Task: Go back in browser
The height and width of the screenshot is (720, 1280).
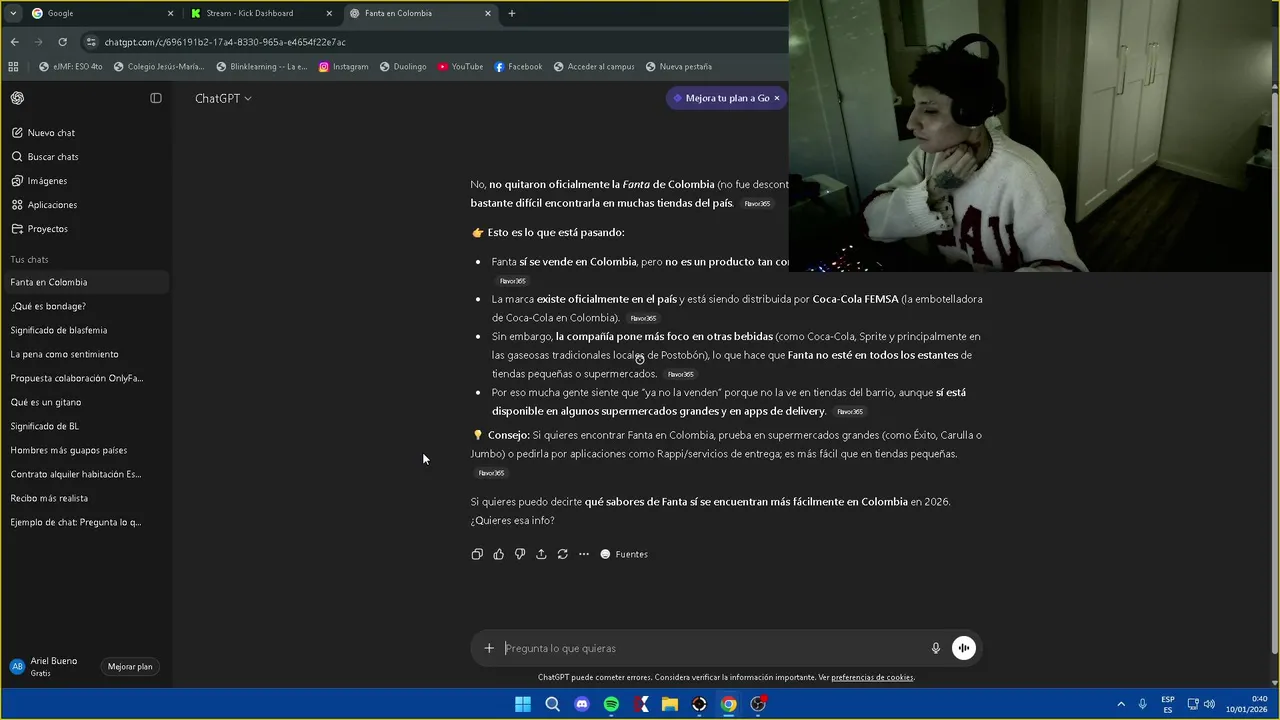Action: point(14,42)
